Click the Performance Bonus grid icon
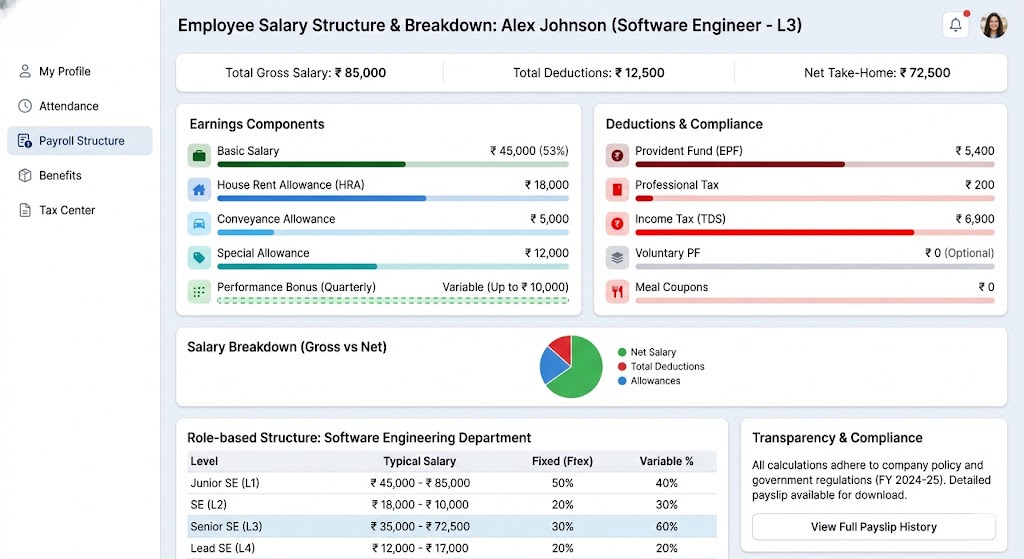The width and height of the screenshot is (1024, 559). (199, 291)
